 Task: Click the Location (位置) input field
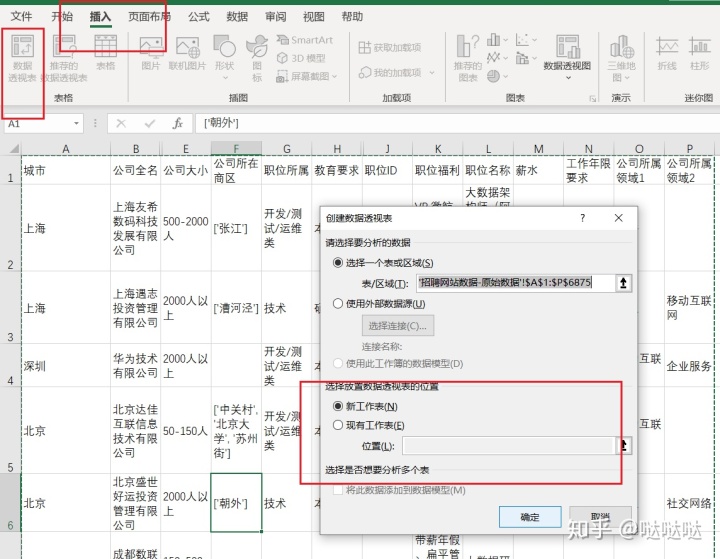coord(508,446)
